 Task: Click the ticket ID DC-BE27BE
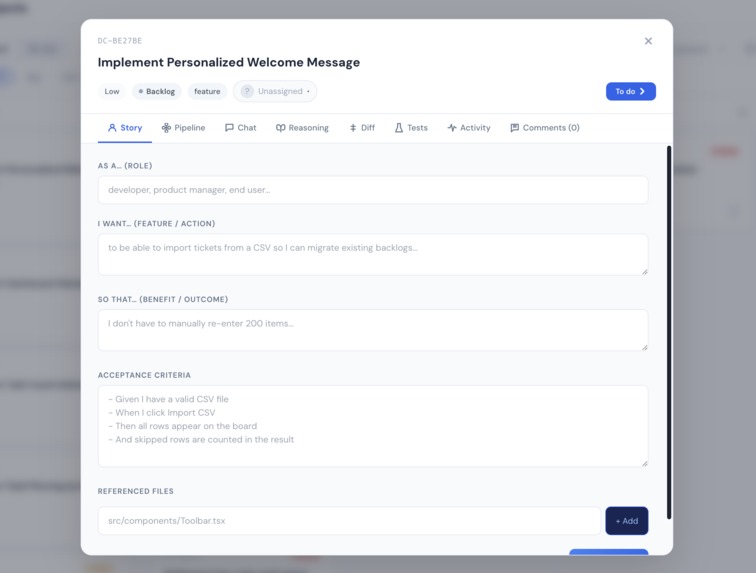(120, 41)
